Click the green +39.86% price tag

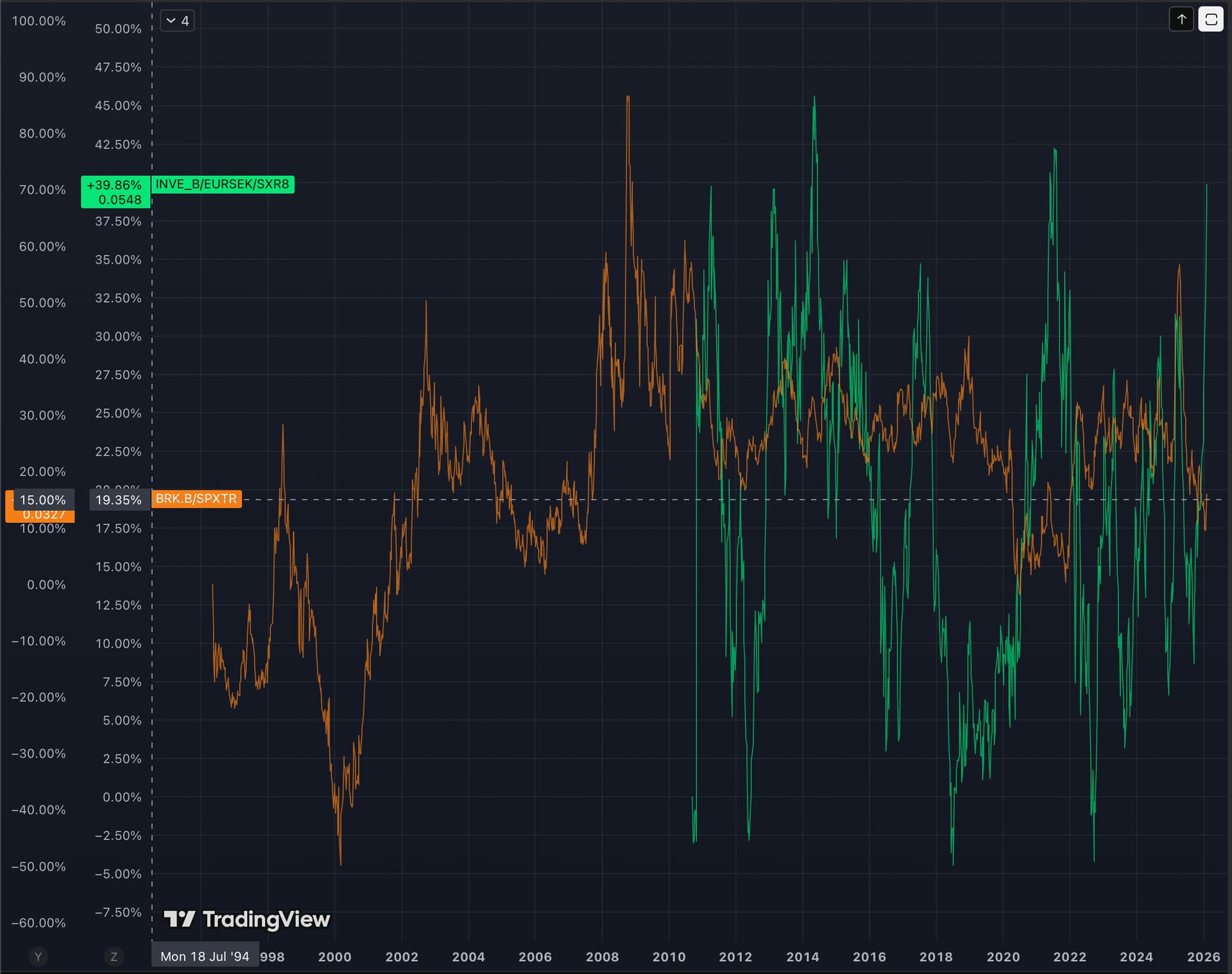coord(116,192)
